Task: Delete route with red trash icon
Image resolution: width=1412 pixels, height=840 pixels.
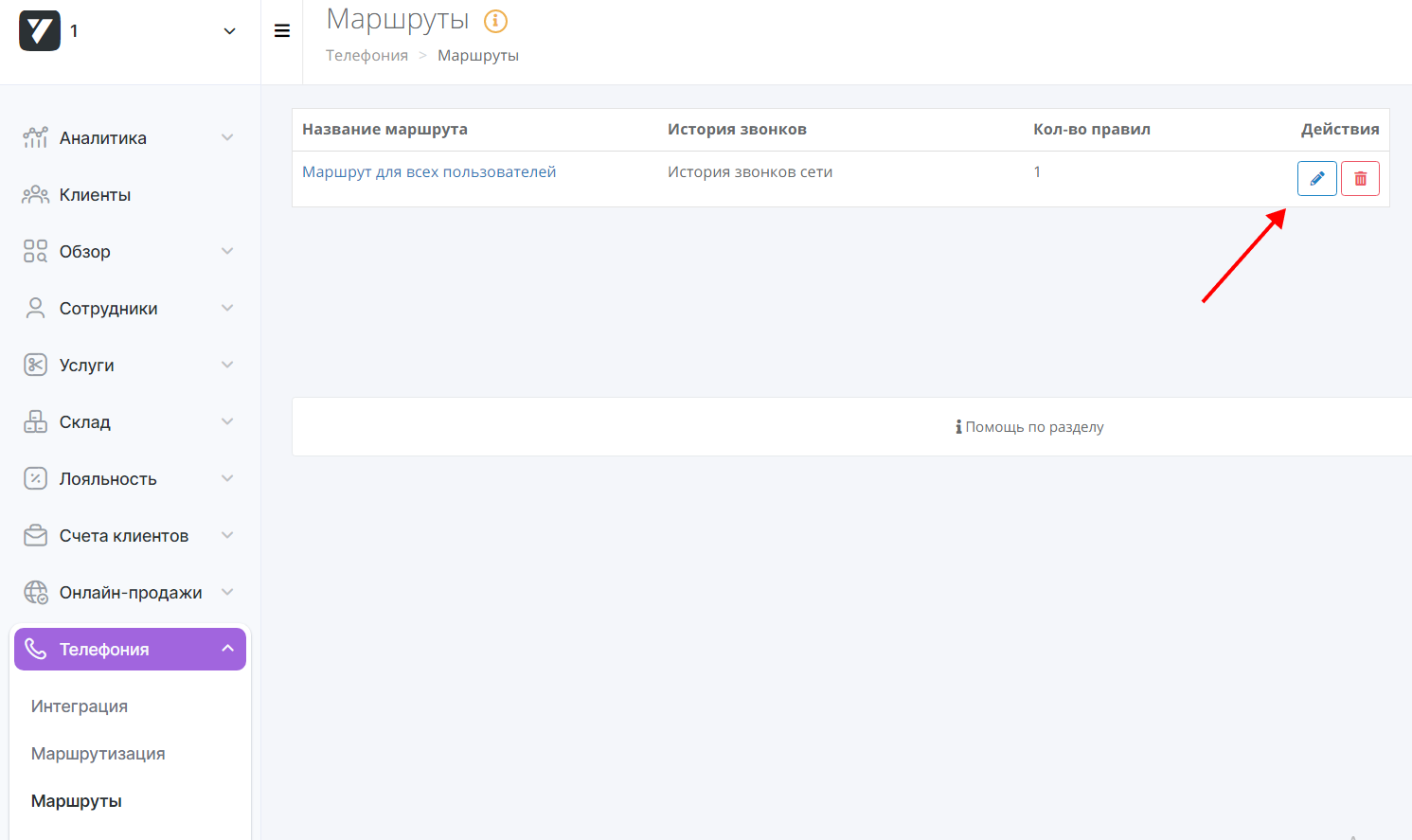Action: coord(1360,178)
